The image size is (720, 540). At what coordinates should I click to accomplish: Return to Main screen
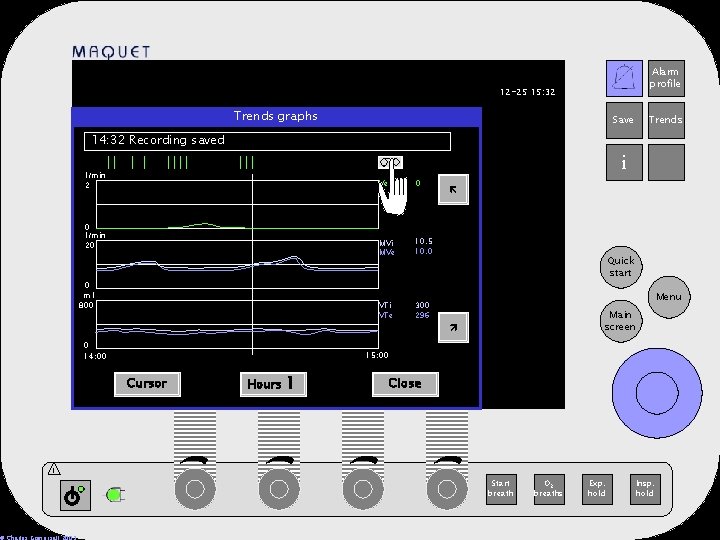tap(621, 321)
